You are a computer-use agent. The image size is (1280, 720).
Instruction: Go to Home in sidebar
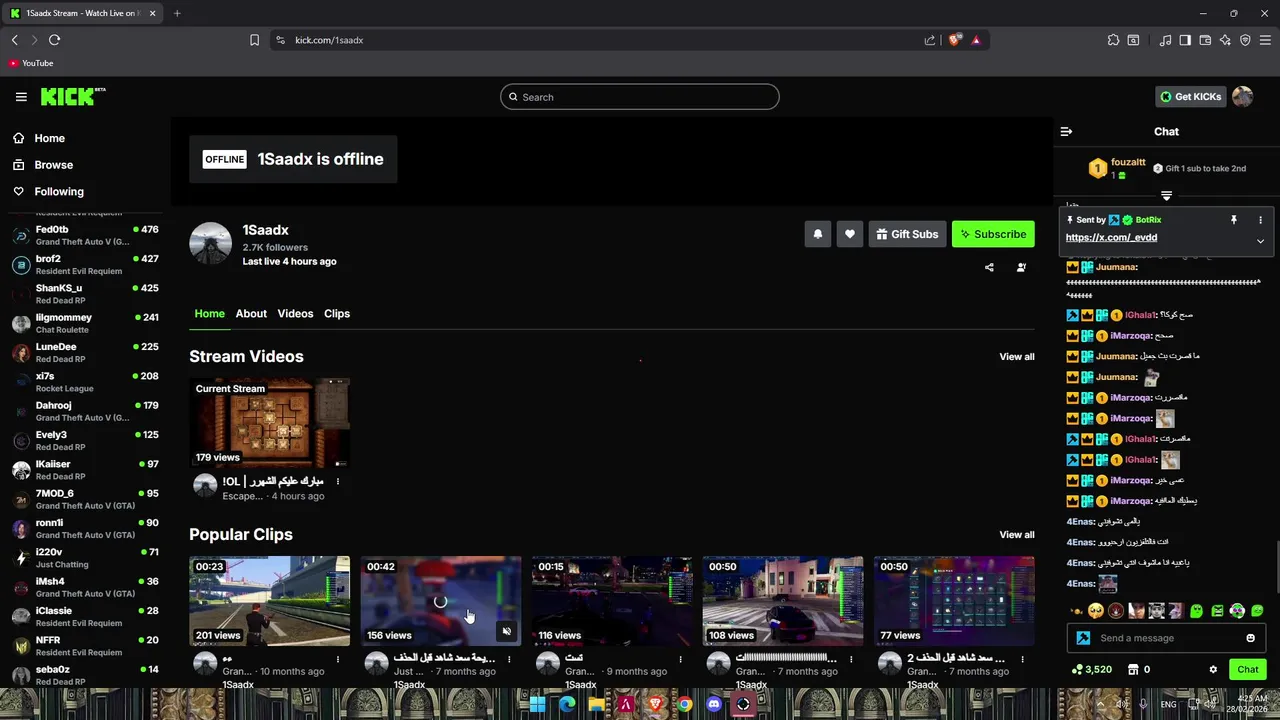(49, 138)
